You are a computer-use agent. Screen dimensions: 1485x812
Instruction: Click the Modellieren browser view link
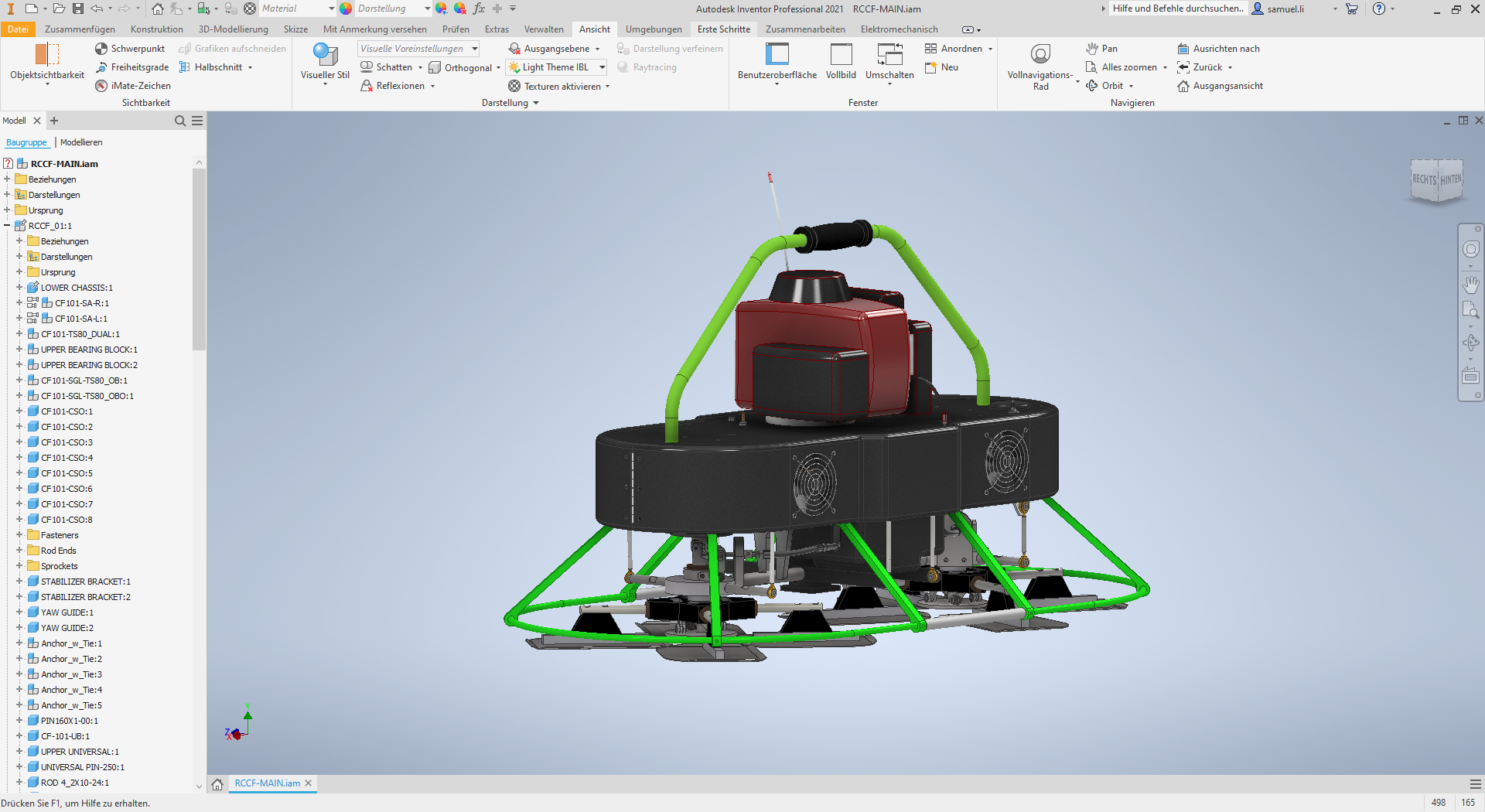point(81,142)
